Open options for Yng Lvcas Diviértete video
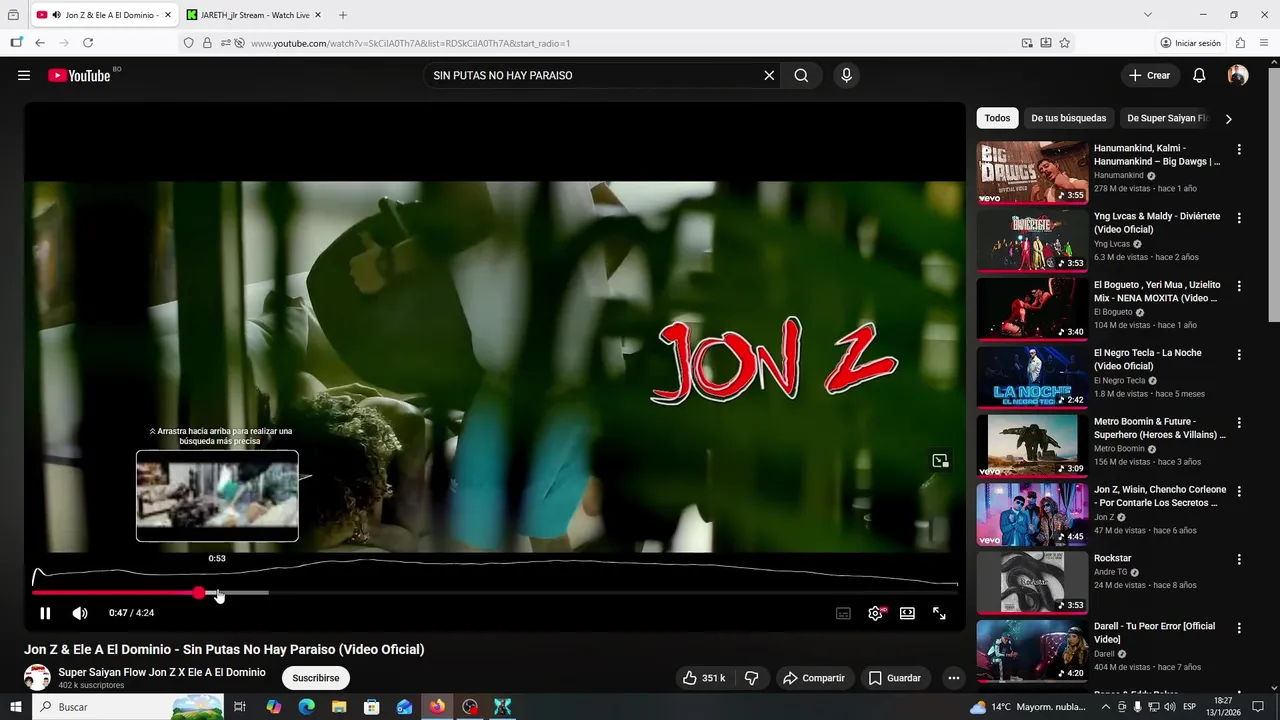This screenshot has height=720, width=1280. tap(1239, 218)
